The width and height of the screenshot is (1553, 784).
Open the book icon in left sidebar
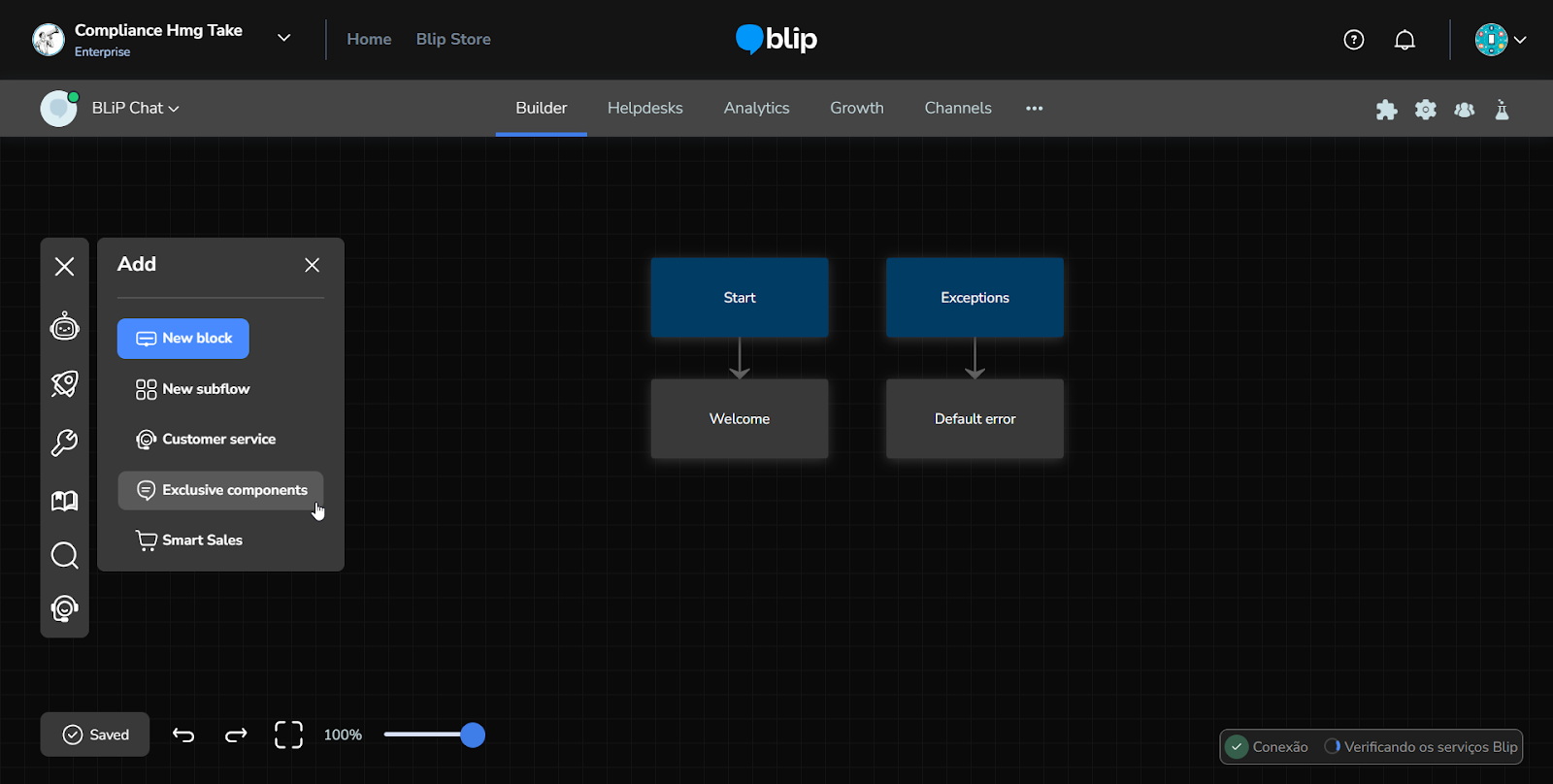point(64,501)
